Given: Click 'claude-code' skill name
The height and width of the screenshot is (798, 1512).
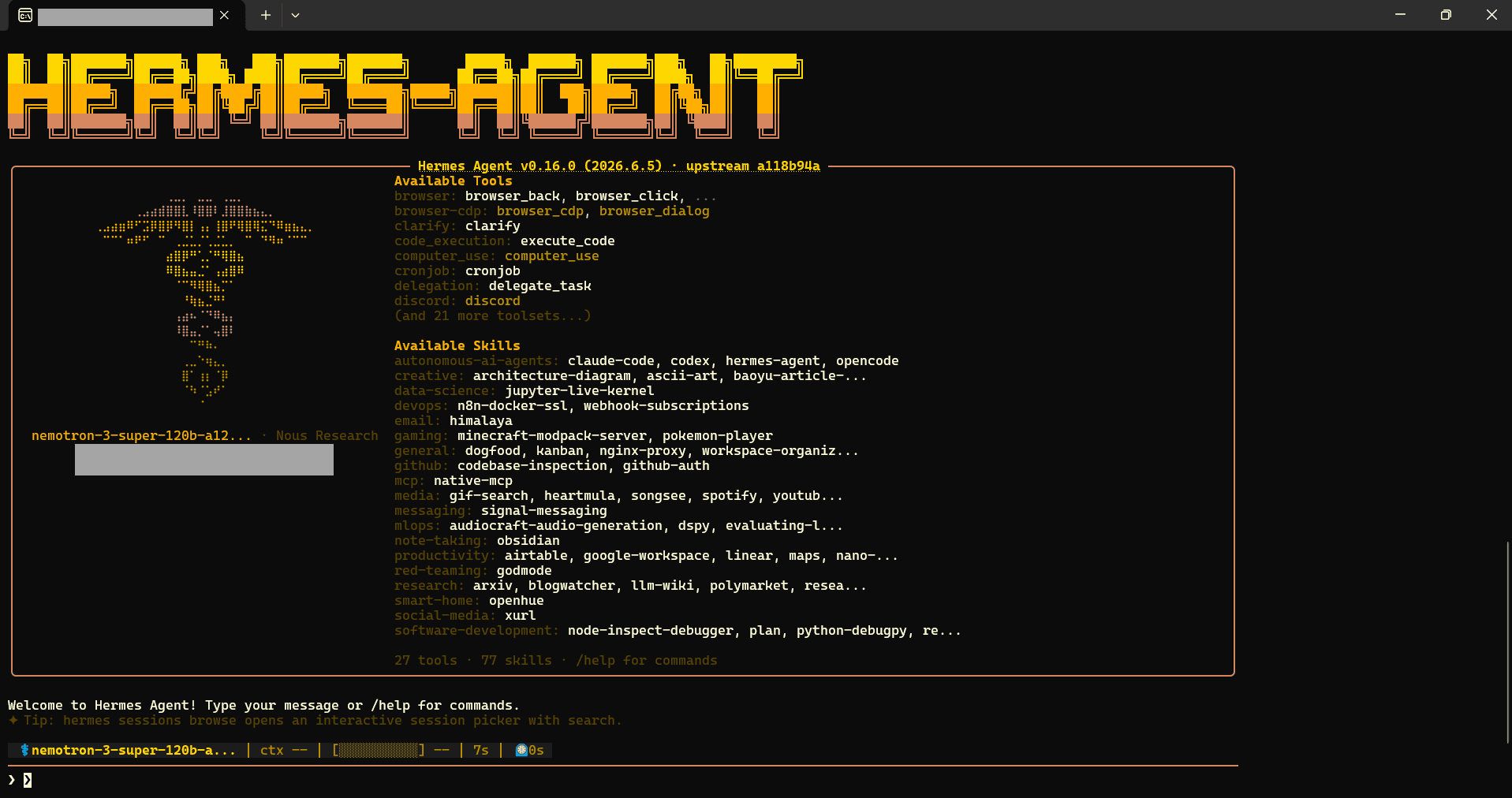Looking at the screenshot, I should click(610, 360).
